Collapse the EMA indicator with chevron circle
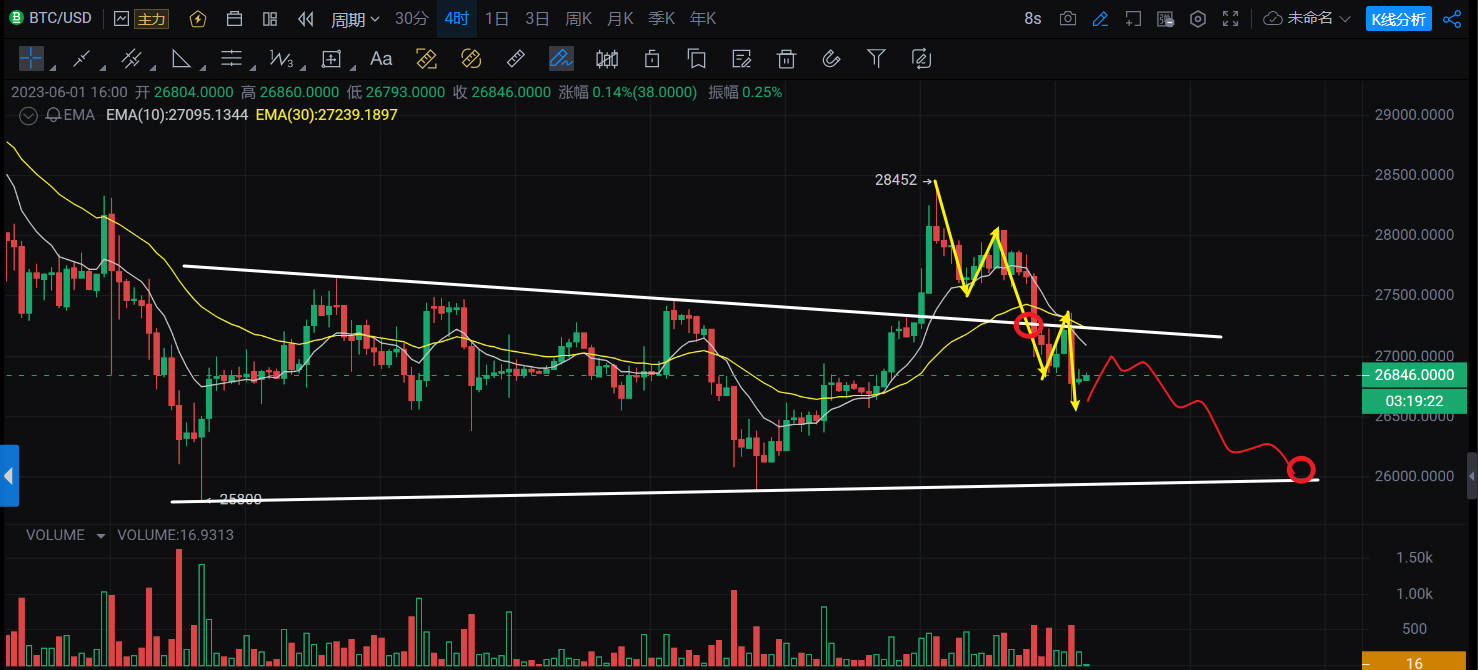The height and width of the screenshot is (670, 1478). tap(29, 115)
